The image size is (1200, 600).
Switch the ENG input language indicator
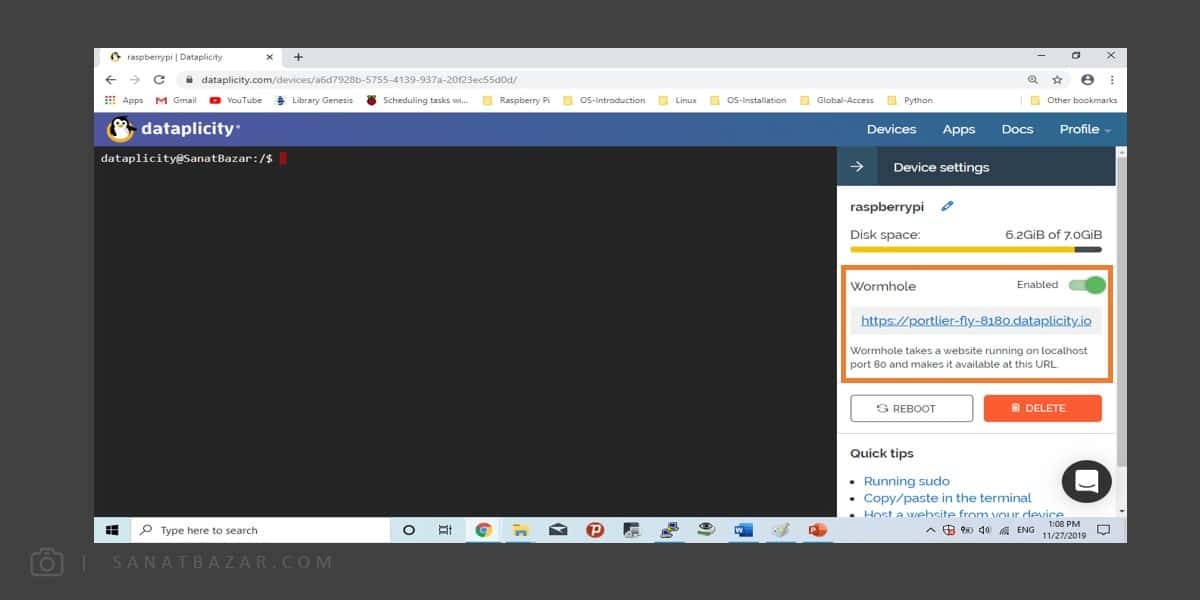tap(1025, 530)
